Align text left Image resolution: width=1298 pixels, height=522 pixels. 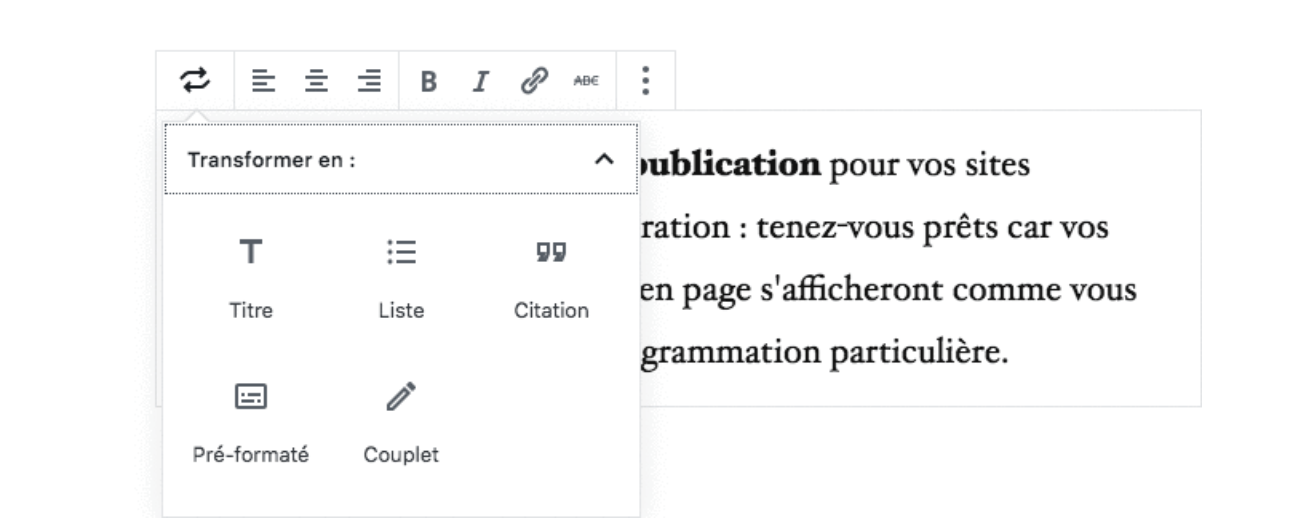(x=262, y=81)
